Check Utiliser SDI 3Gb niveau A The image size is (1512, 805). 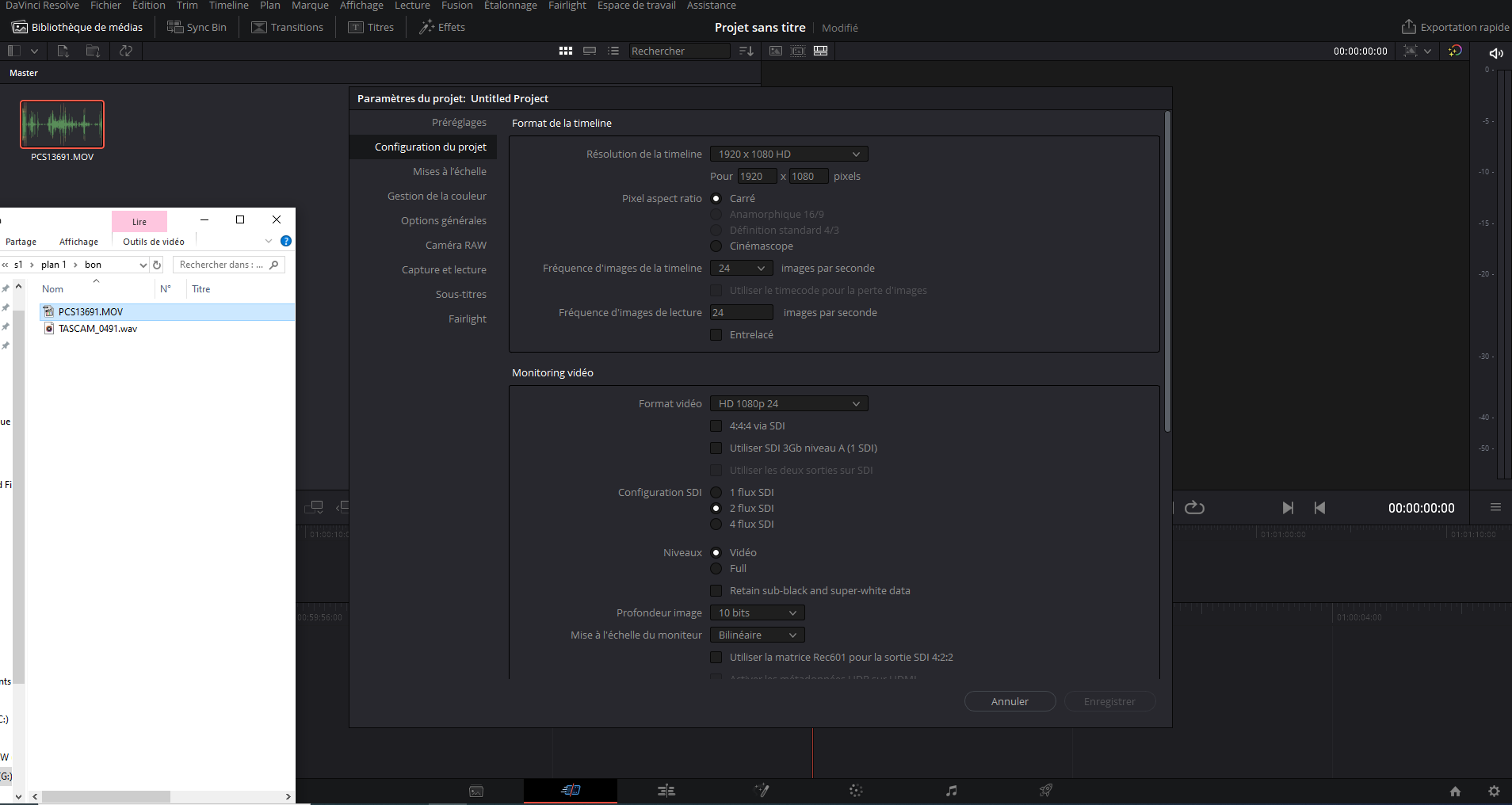(x=716, y=448)
